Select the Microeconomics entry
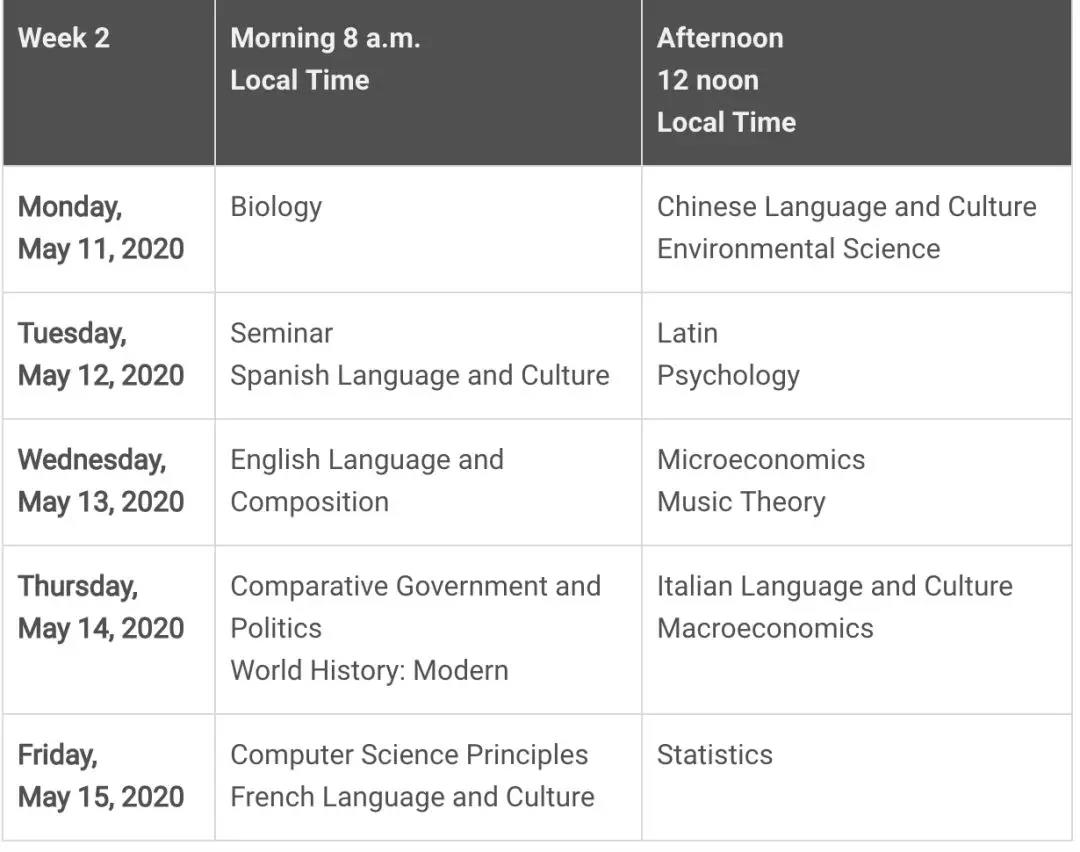Viewport: 1080px width, 852px height. (x=760, y=460)
